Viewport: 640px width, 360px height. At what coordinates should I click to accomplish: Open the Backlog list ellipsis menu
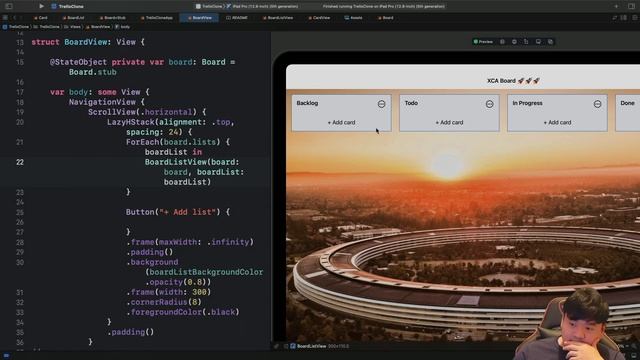(381, 104)
